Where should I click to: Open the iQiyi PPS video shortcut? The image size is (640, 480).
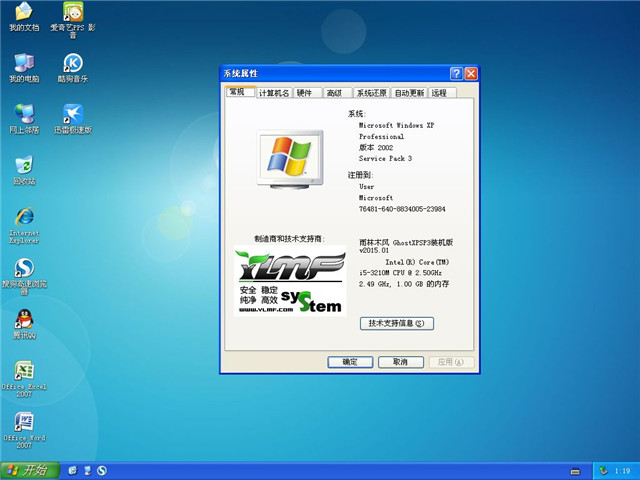coord(73,20)
